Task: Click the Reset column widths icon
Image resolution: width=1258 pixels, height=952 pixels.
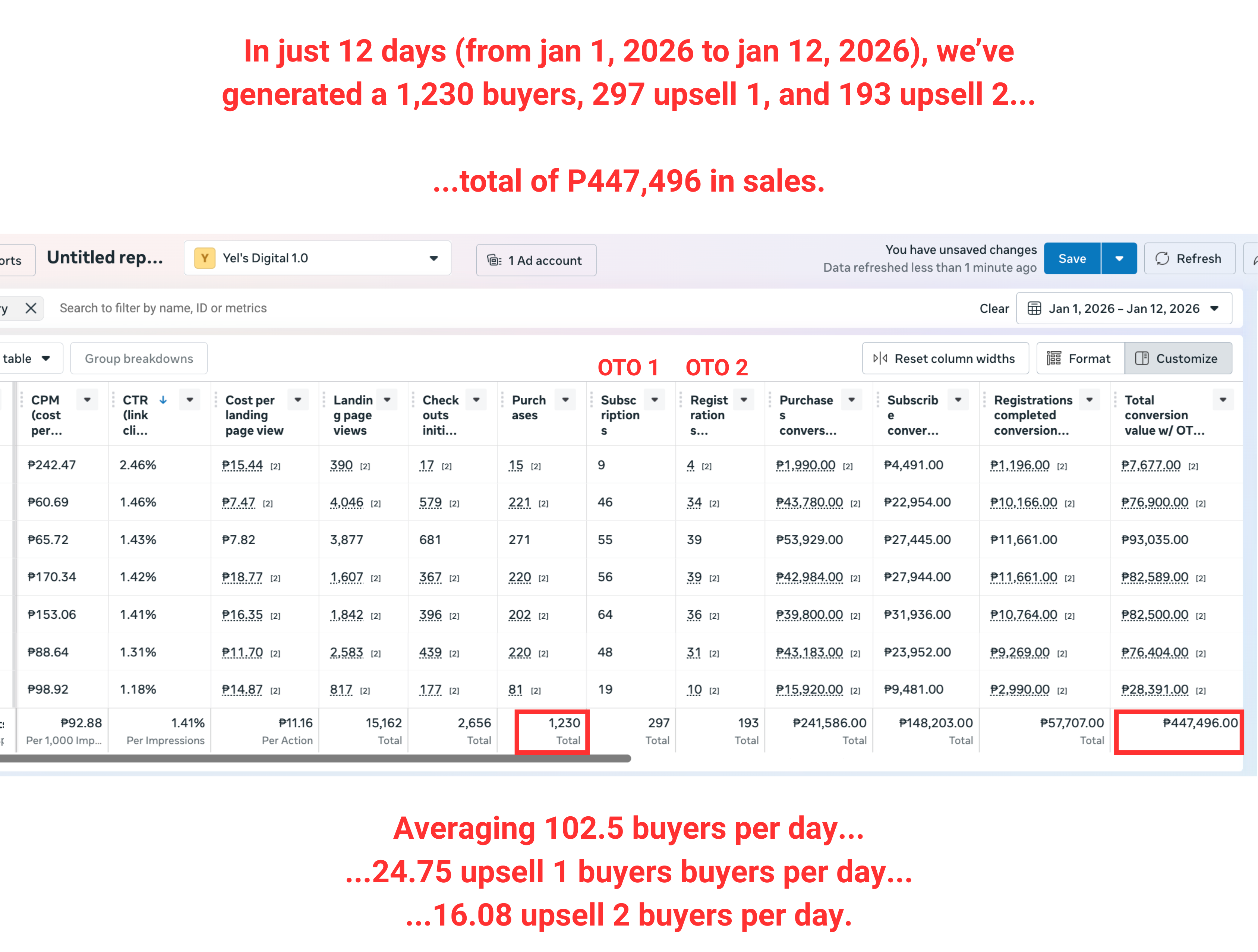Action: (x=880, y=358)
